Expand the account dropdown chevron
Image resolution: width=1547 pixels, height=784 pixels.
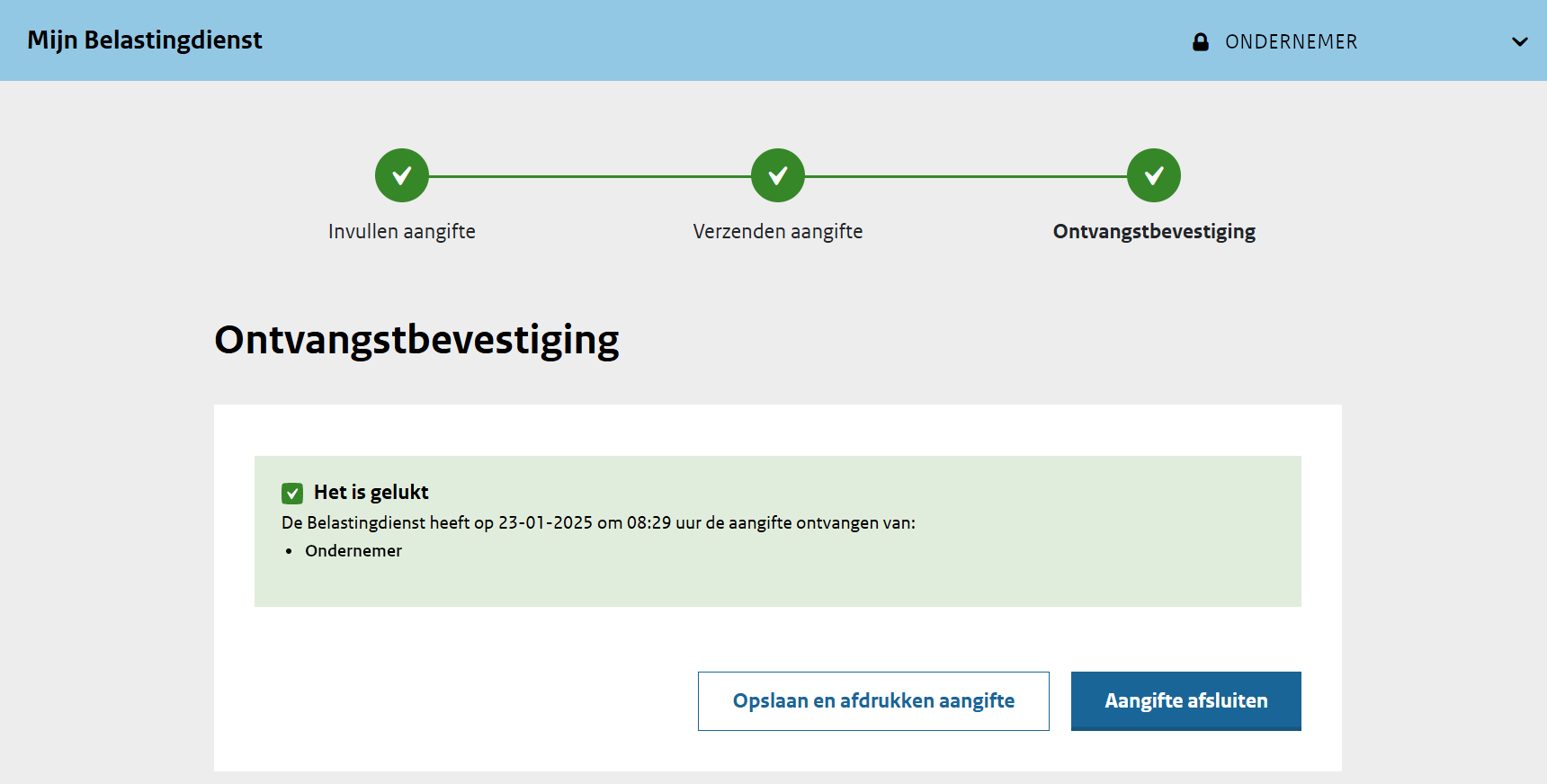(x=1519, y=42)
